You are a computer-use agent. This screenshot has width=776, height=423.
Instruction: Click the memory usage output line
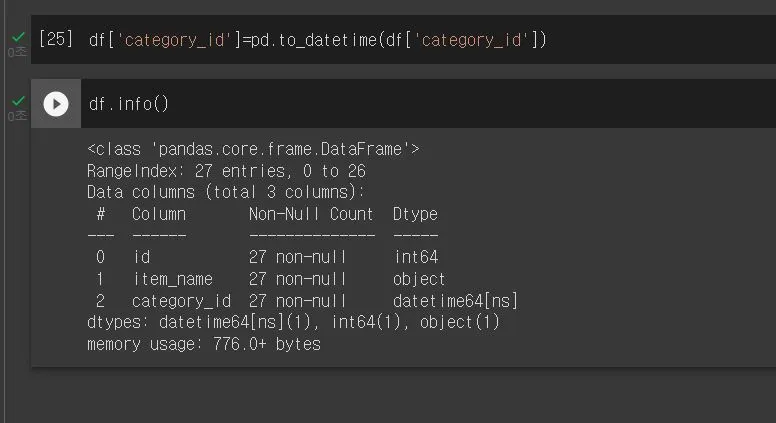pos(204,344)
